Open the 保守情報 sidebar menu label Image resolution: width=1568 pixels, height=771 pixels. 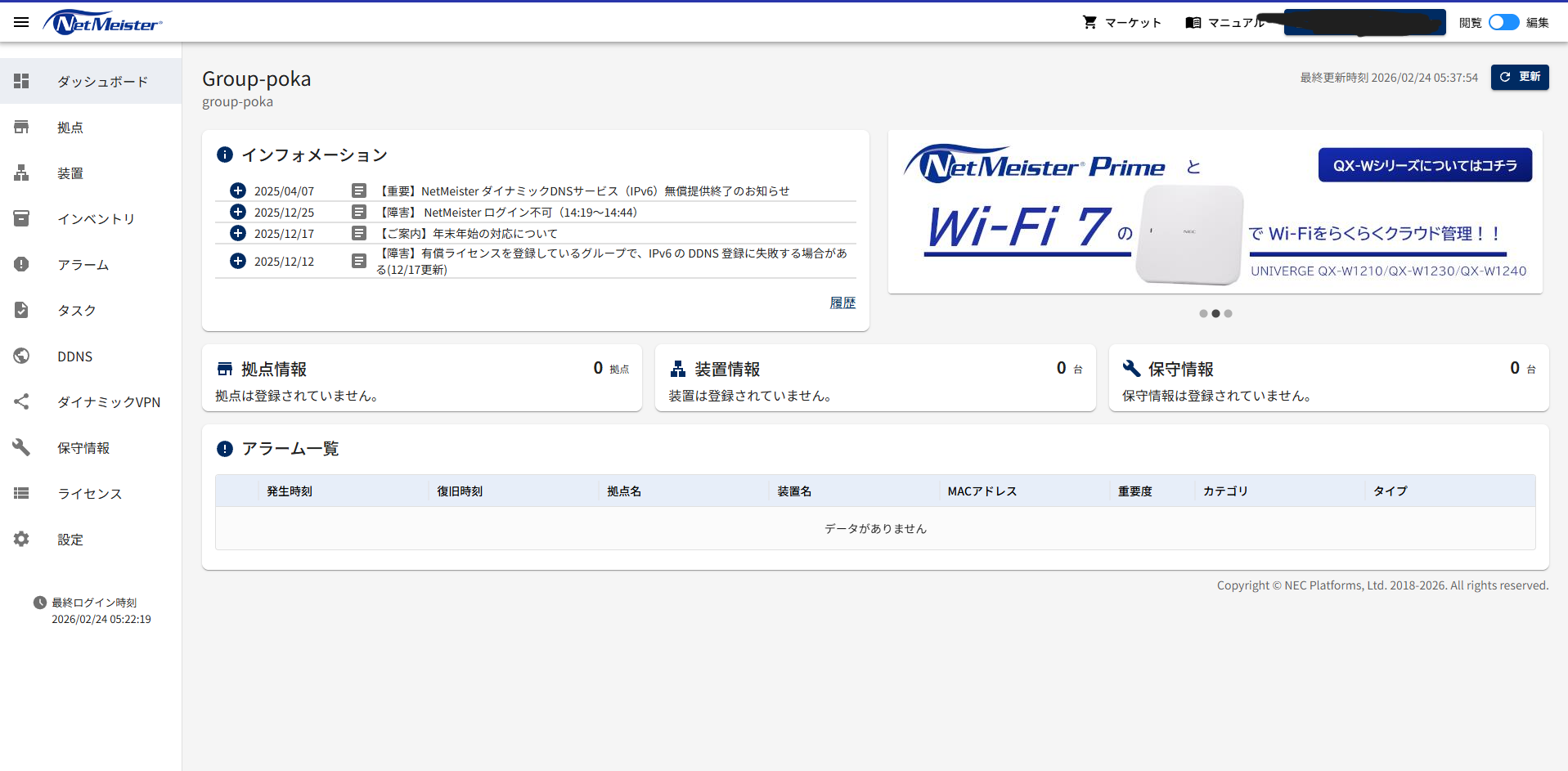point(83,448)
